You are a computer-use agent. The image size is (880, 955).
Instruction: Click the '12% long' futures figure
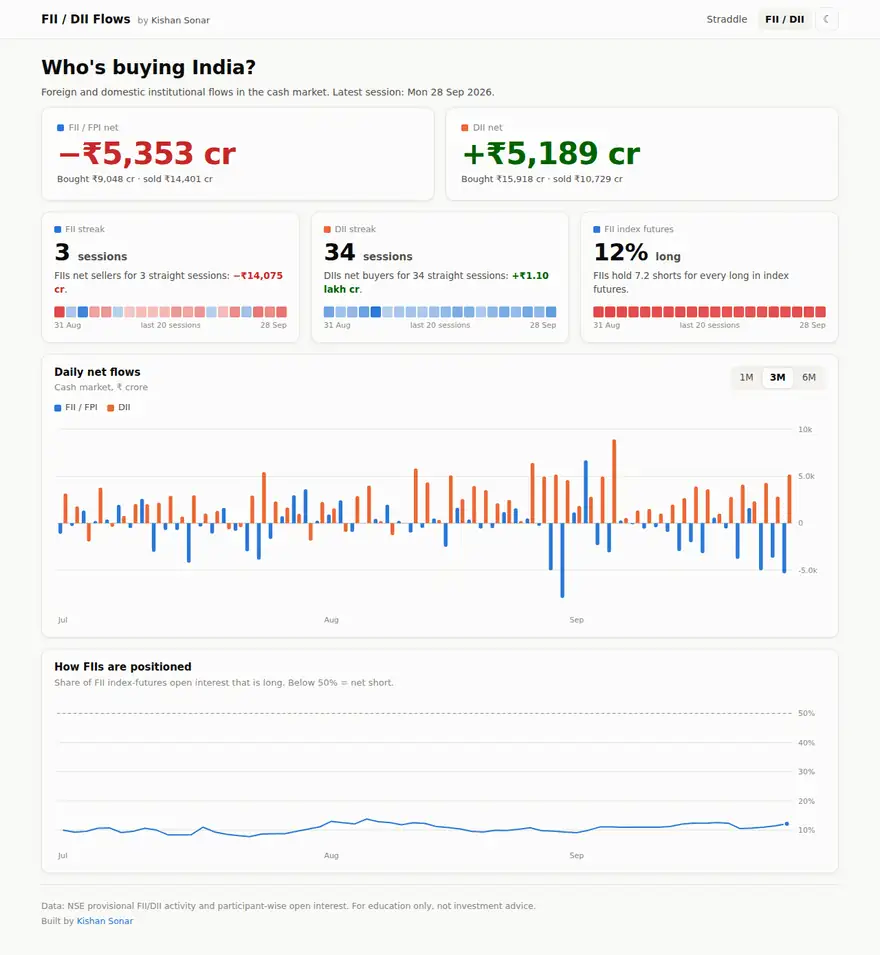(x=637, y=253)
